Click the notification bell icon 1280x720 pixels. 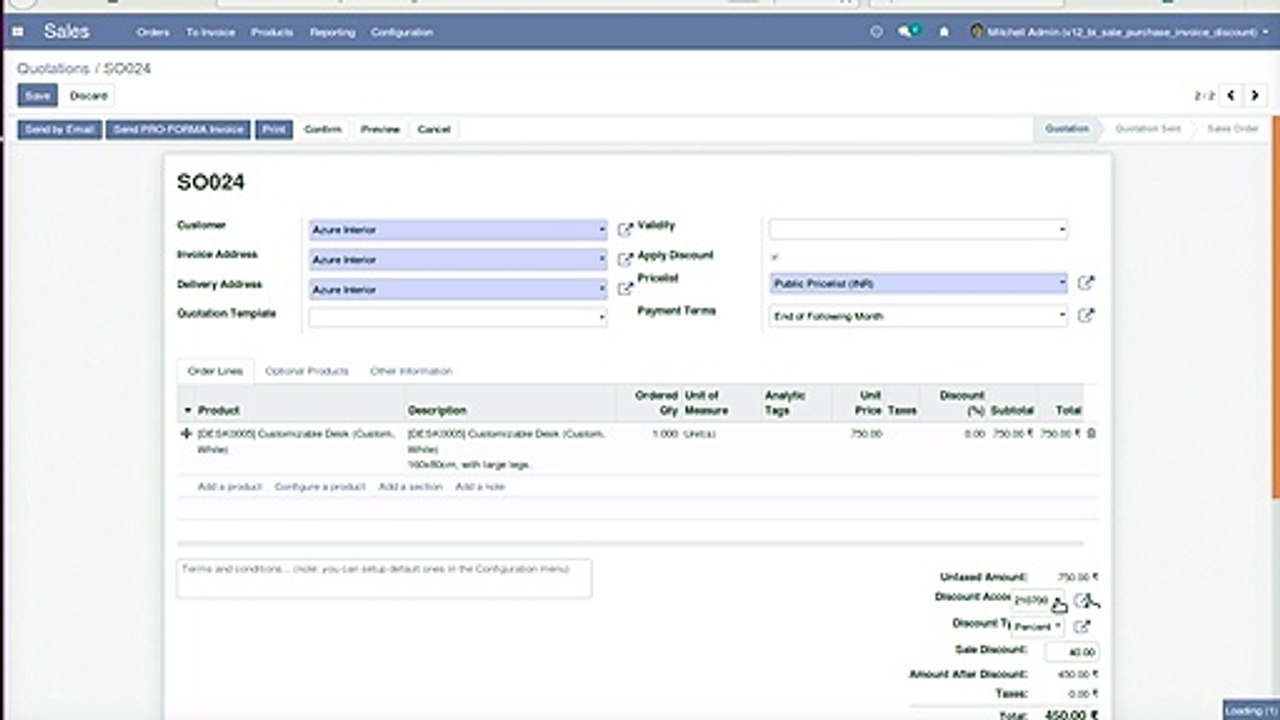[x=944, y=32]
